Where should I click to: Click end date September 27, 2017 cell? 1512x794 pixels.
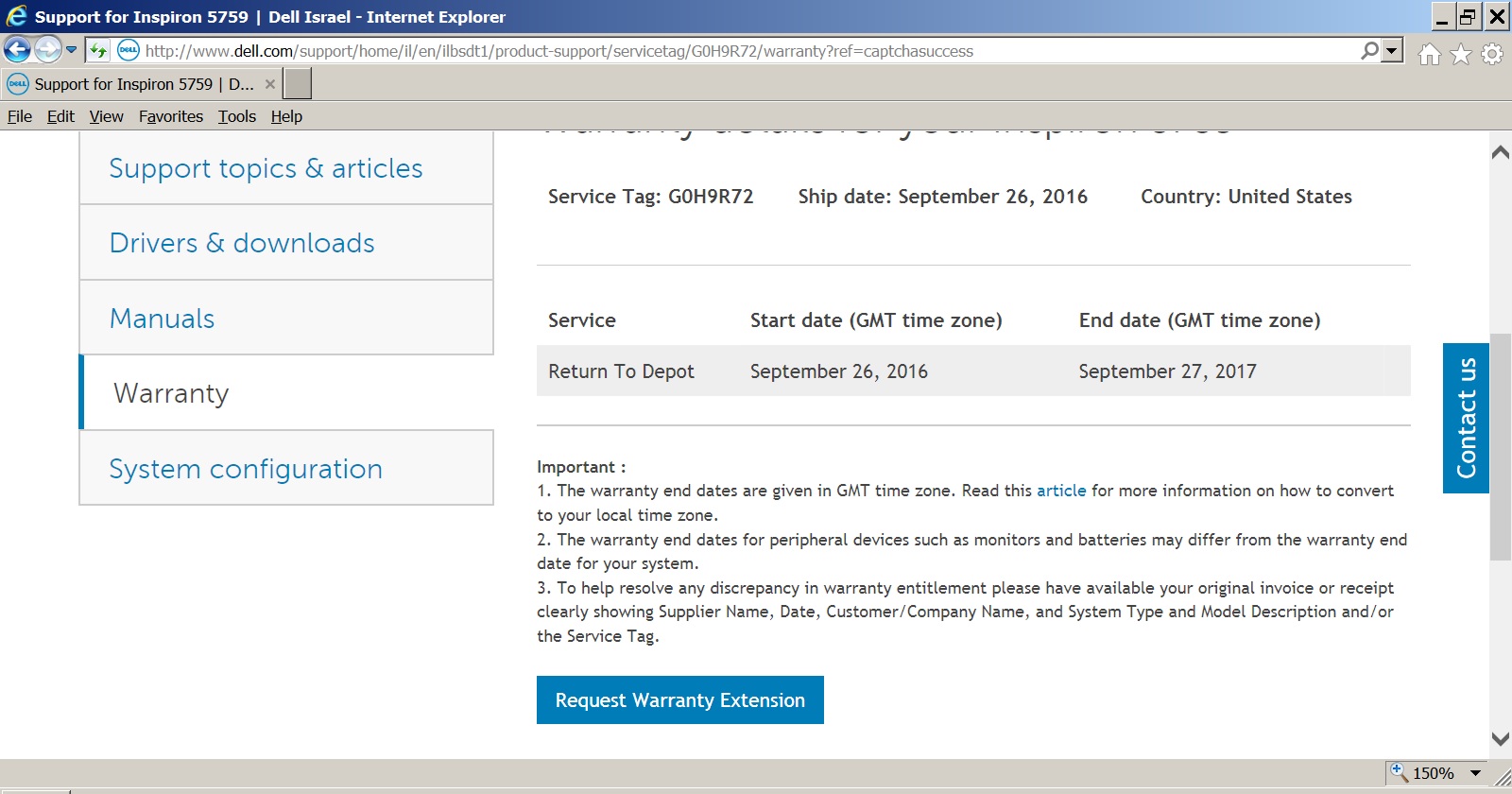pyautogui.click(x=1168, y=371)
